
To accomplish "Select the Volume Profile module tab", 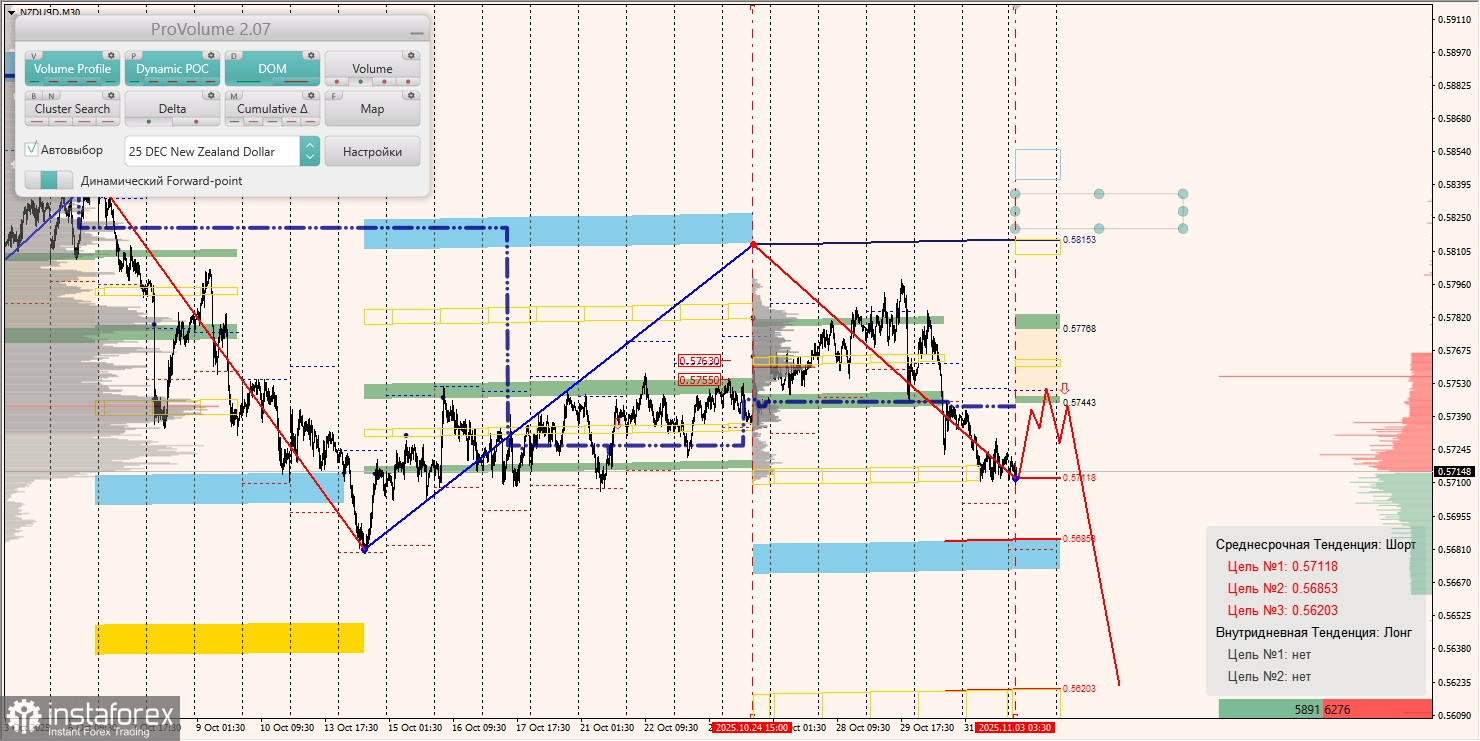I will [72, 69].
